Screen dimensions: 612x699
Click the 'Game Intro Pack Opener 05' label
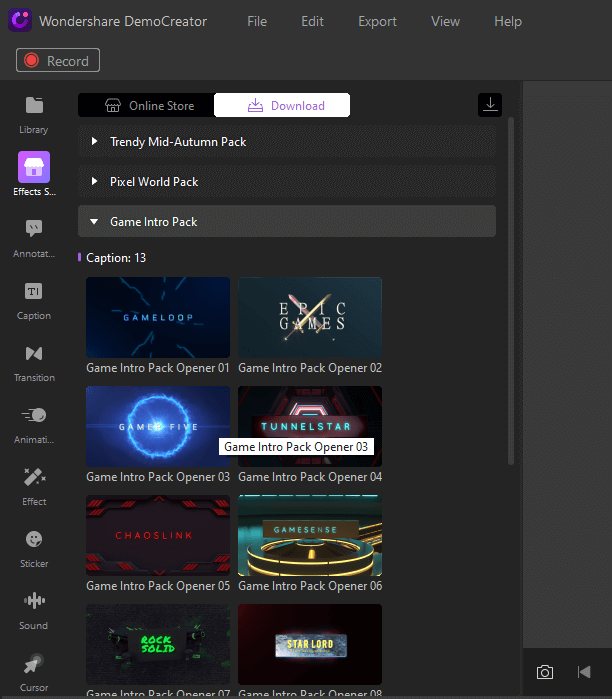click(158, 586)
